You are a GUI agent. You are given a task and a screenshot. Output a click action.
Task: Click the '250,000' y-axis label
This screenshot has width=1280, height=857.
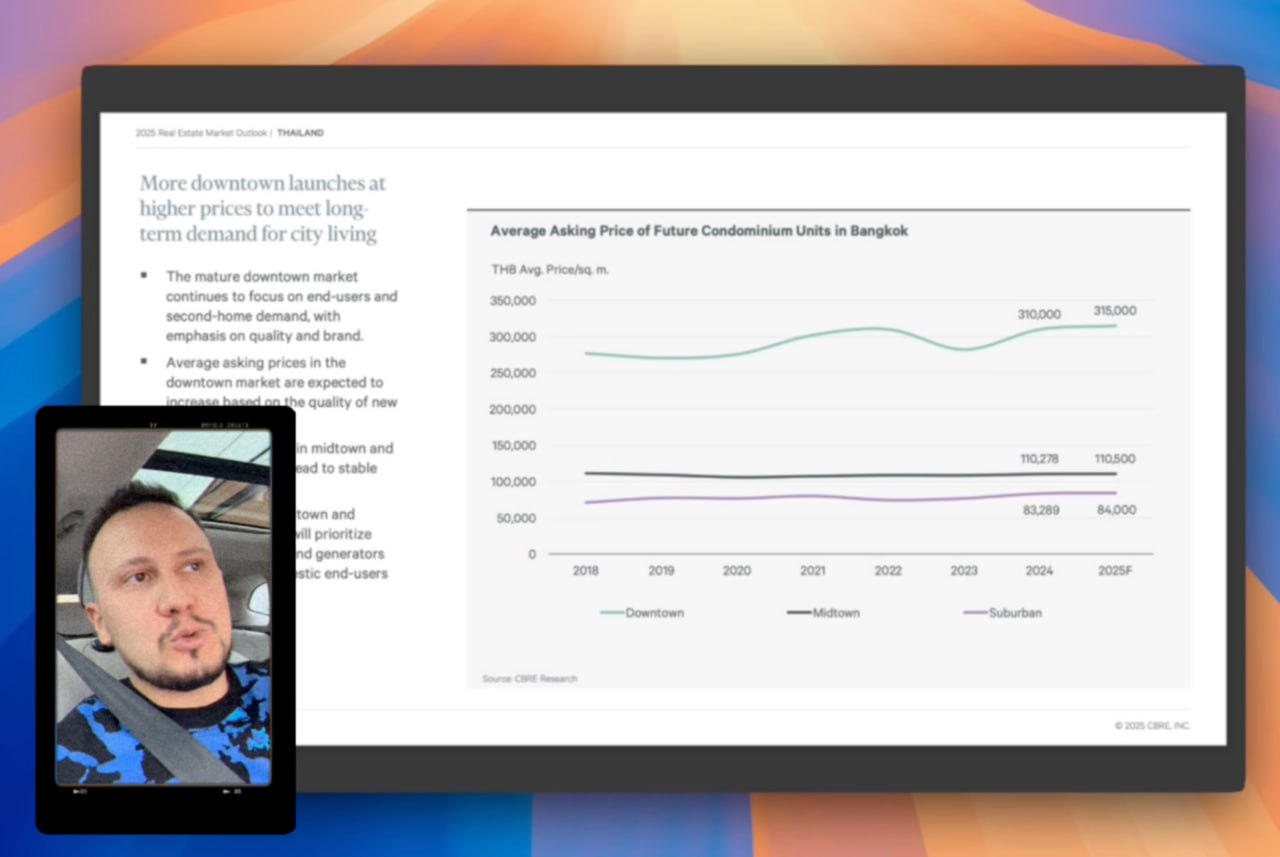(513, 373)
